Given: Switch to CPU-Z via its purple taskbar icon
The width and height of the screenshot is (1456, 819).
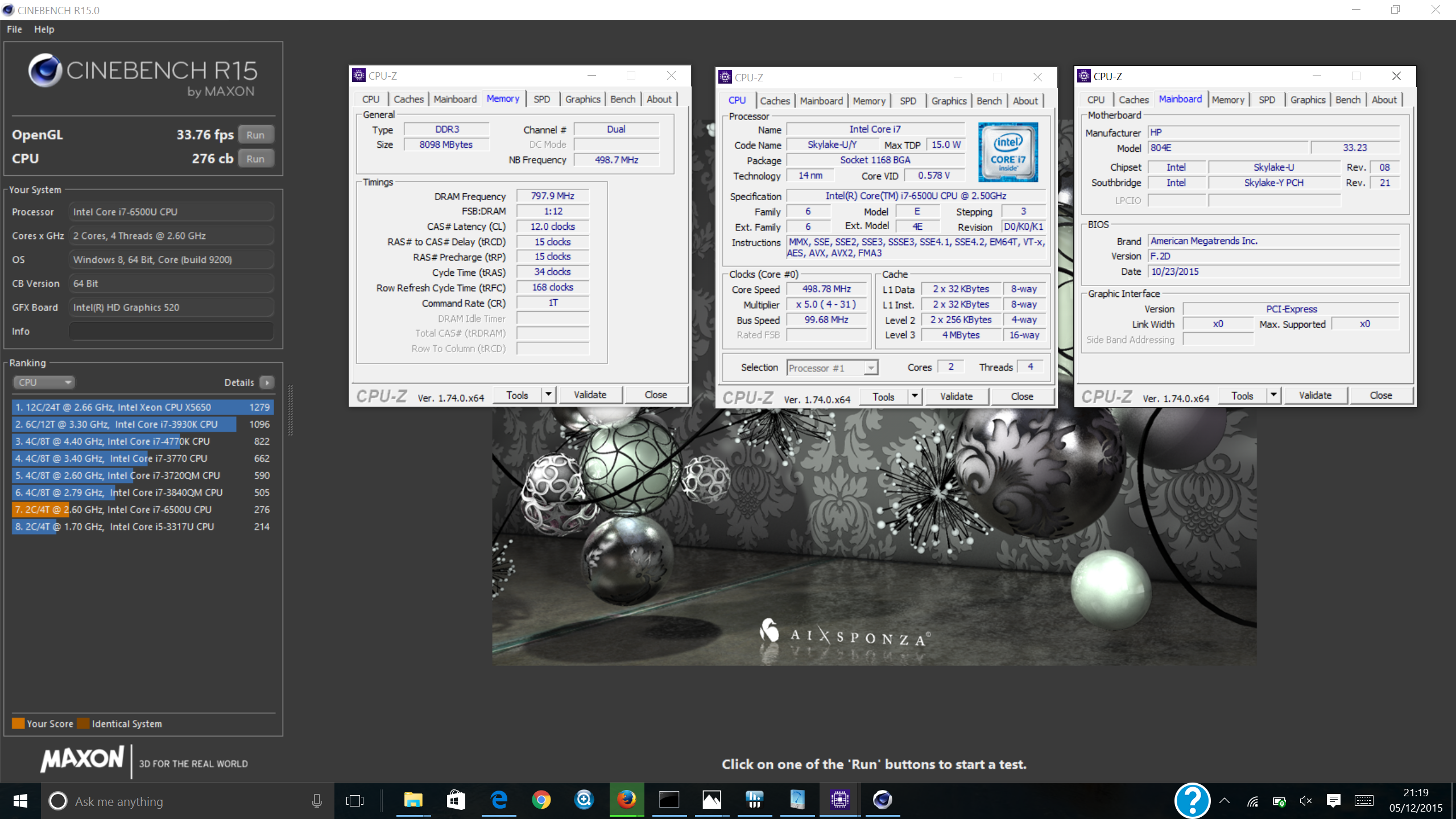Looking at the screenshot, I should pos(840,800).
